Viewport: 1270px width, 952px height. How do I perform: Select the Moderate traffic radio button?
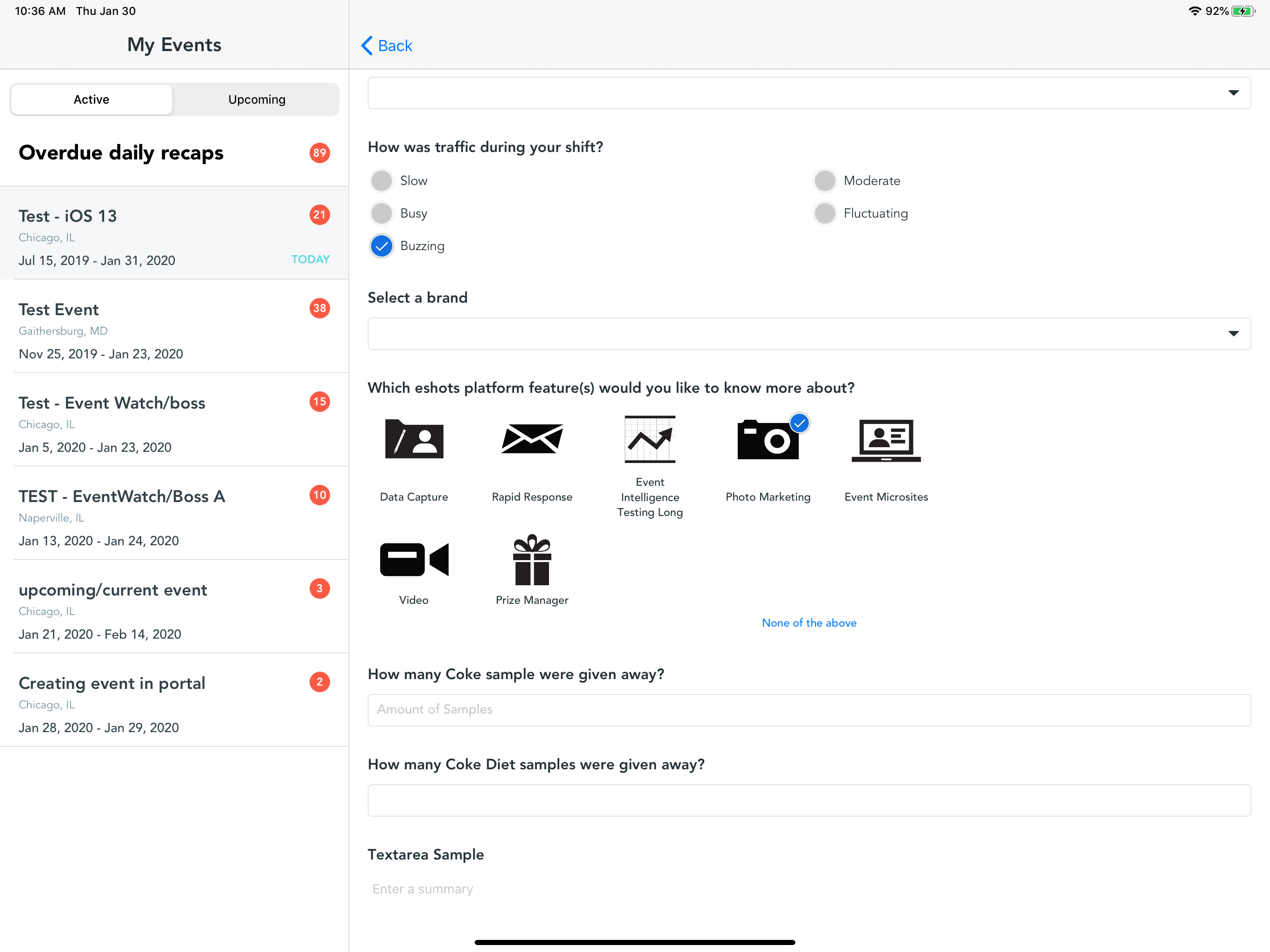[x=825, y=181]
